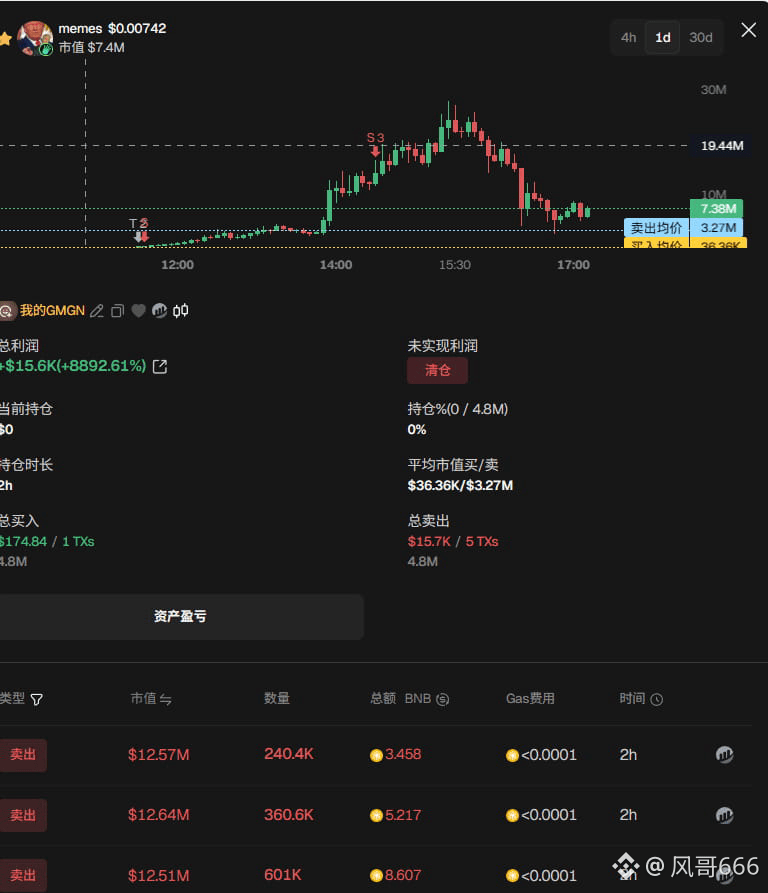This screenshot has height=893, width=768.
Task: Switch the chart to the 4h timeframe
Action: (628, 38)
